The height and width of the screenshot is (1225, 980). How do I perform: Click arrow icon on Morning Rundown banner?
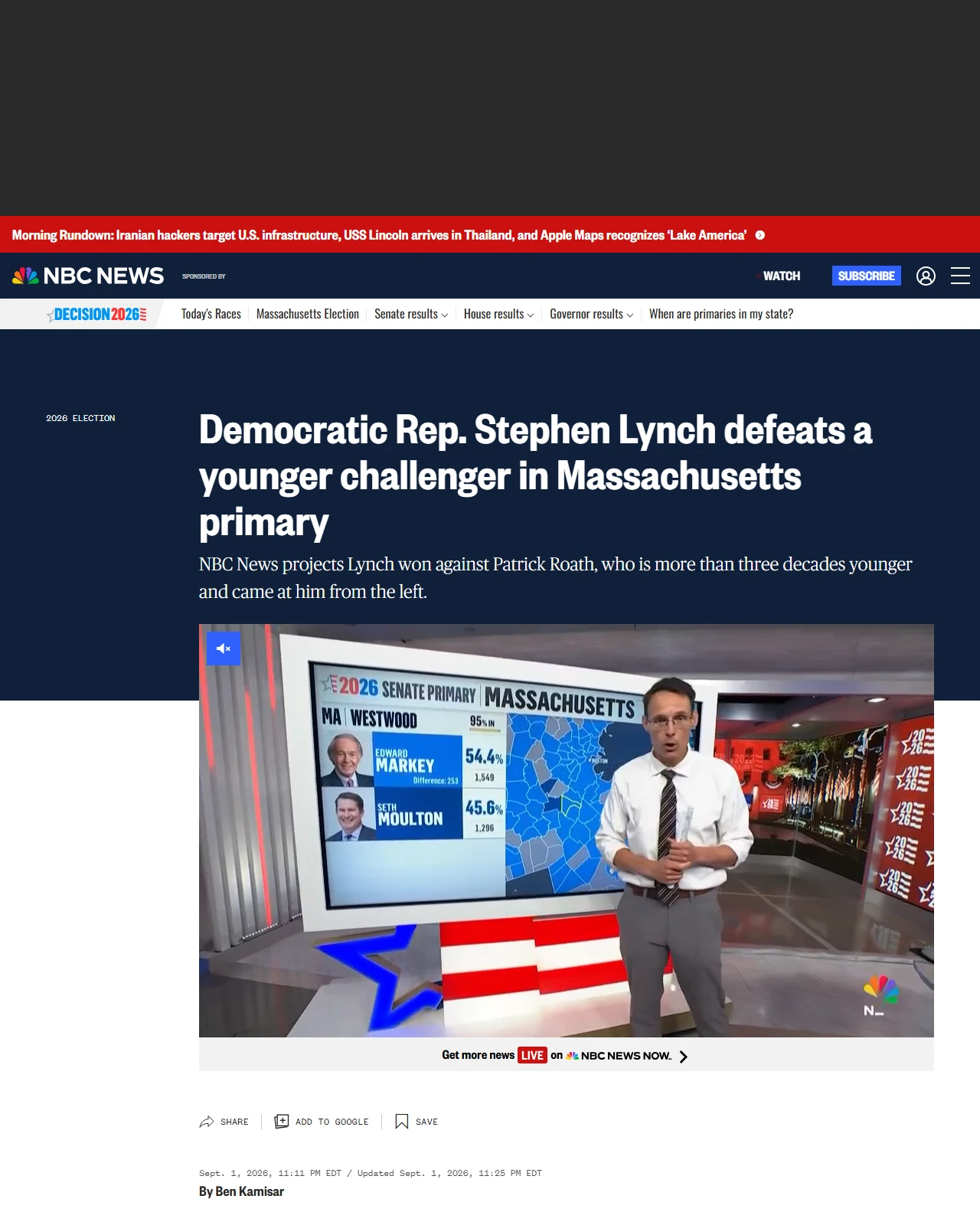[760, 235]
